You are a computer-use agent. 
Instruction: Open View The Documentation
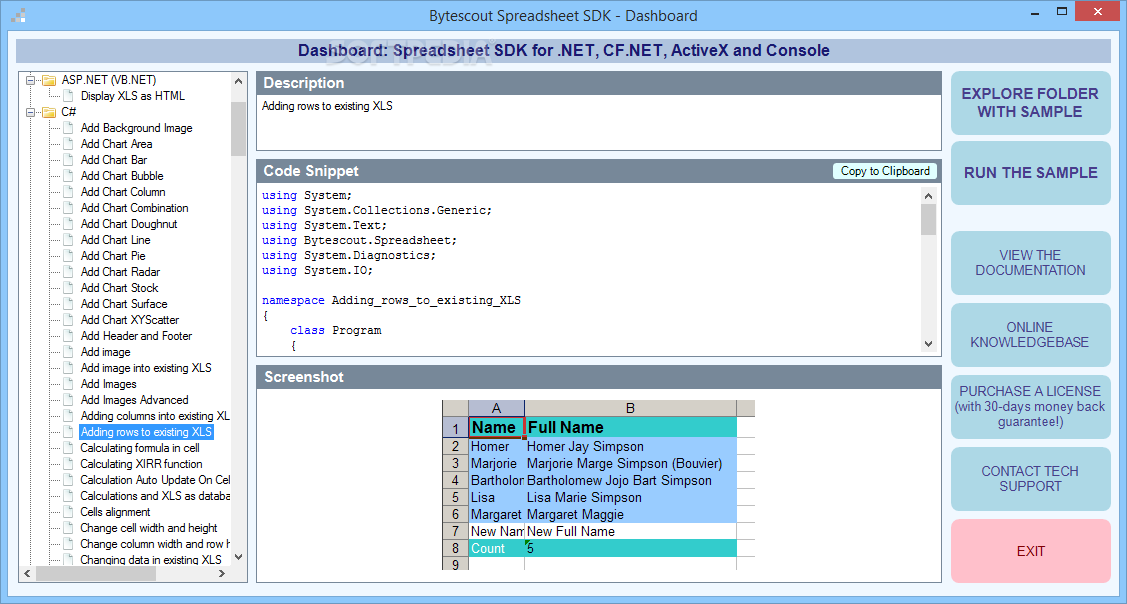click(x=1030, y=263)
